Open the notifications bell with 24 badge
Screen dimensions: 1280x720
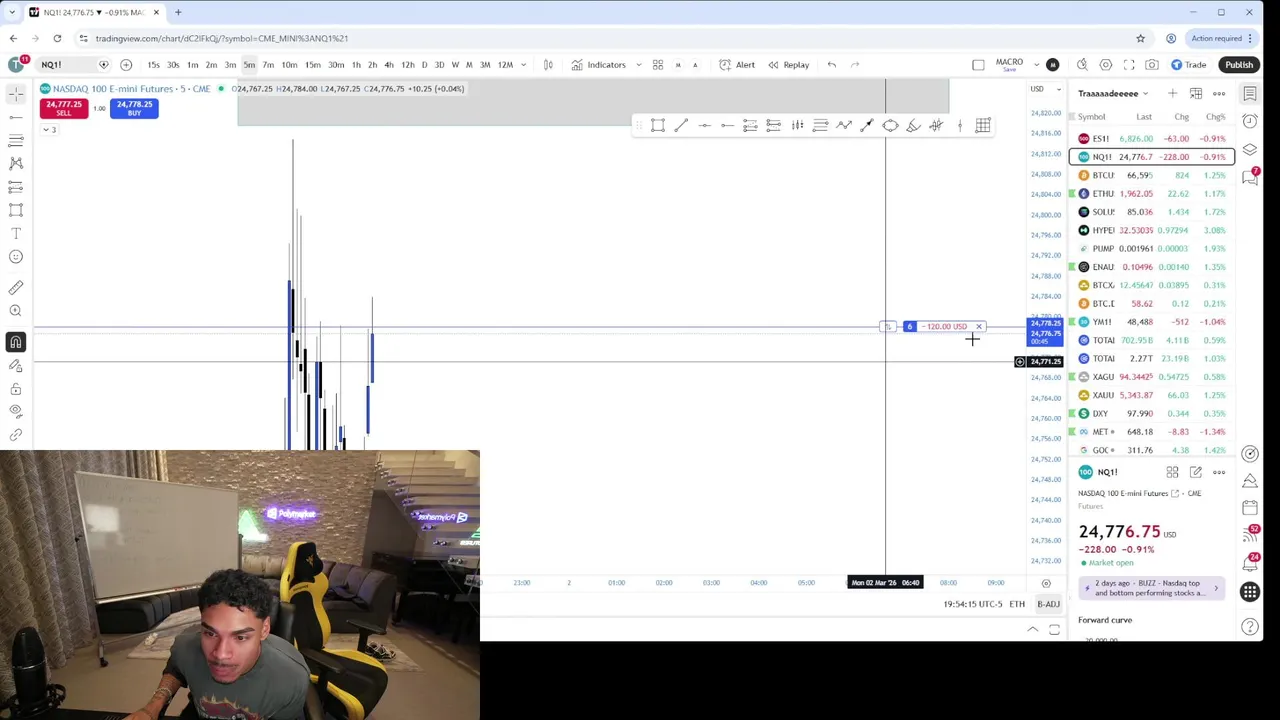[x=1250, y=564]
